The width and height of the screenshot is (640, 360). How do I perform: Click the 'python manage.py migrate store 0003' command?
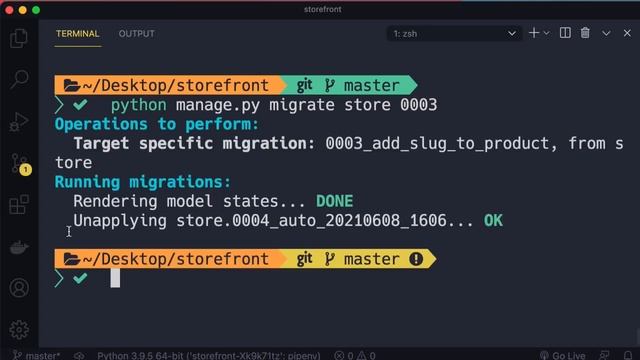click(x=274, y=105)
